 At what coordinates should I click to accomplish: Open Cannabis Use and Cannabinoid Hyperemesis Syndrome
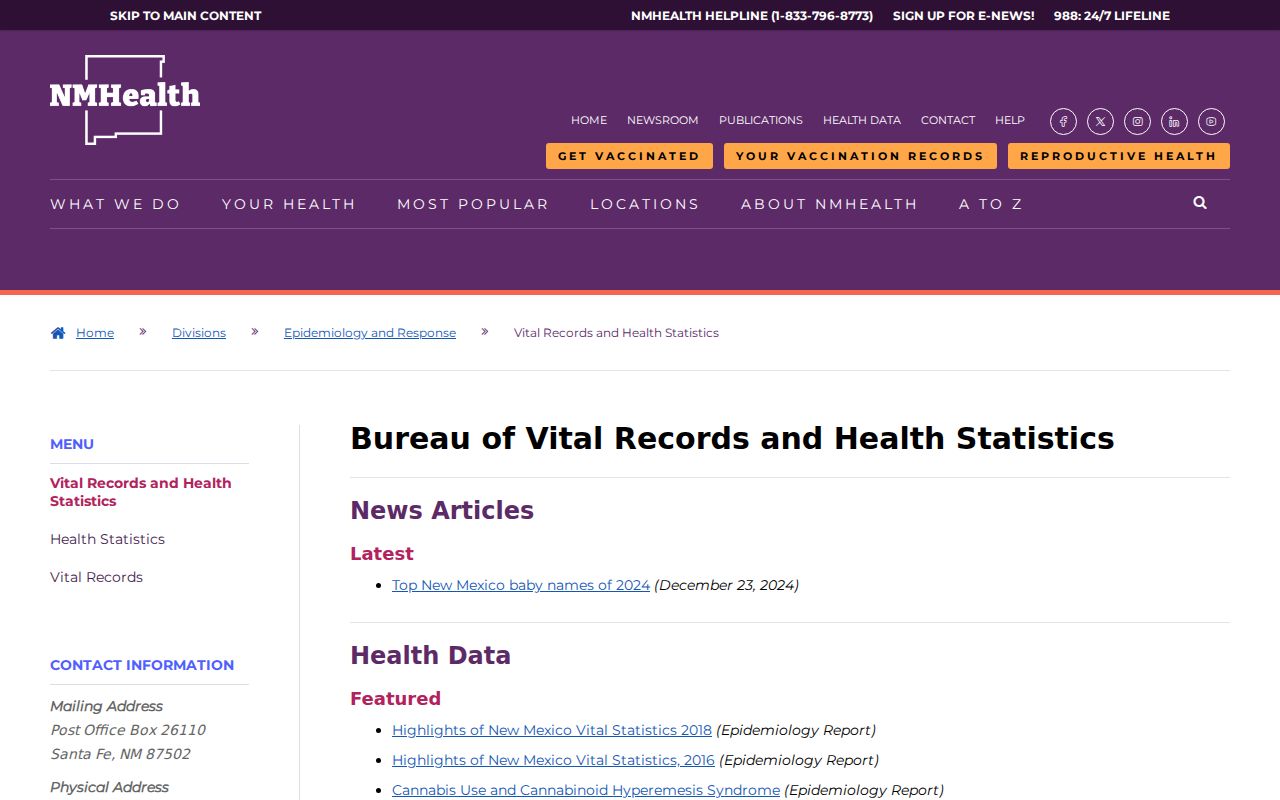586,790
